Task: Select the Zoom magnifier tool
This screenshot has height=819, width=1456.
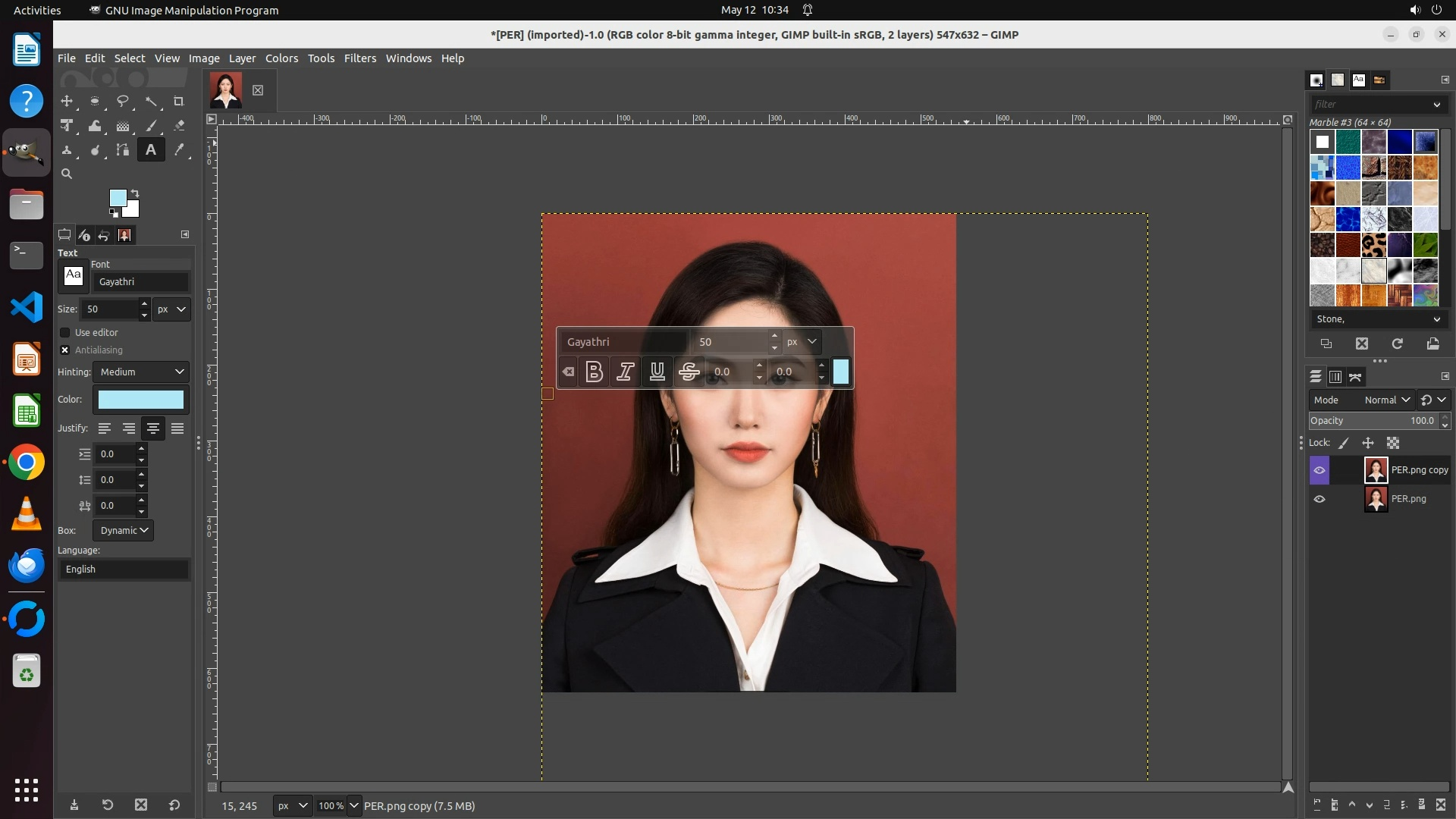Action: (67, 174)
